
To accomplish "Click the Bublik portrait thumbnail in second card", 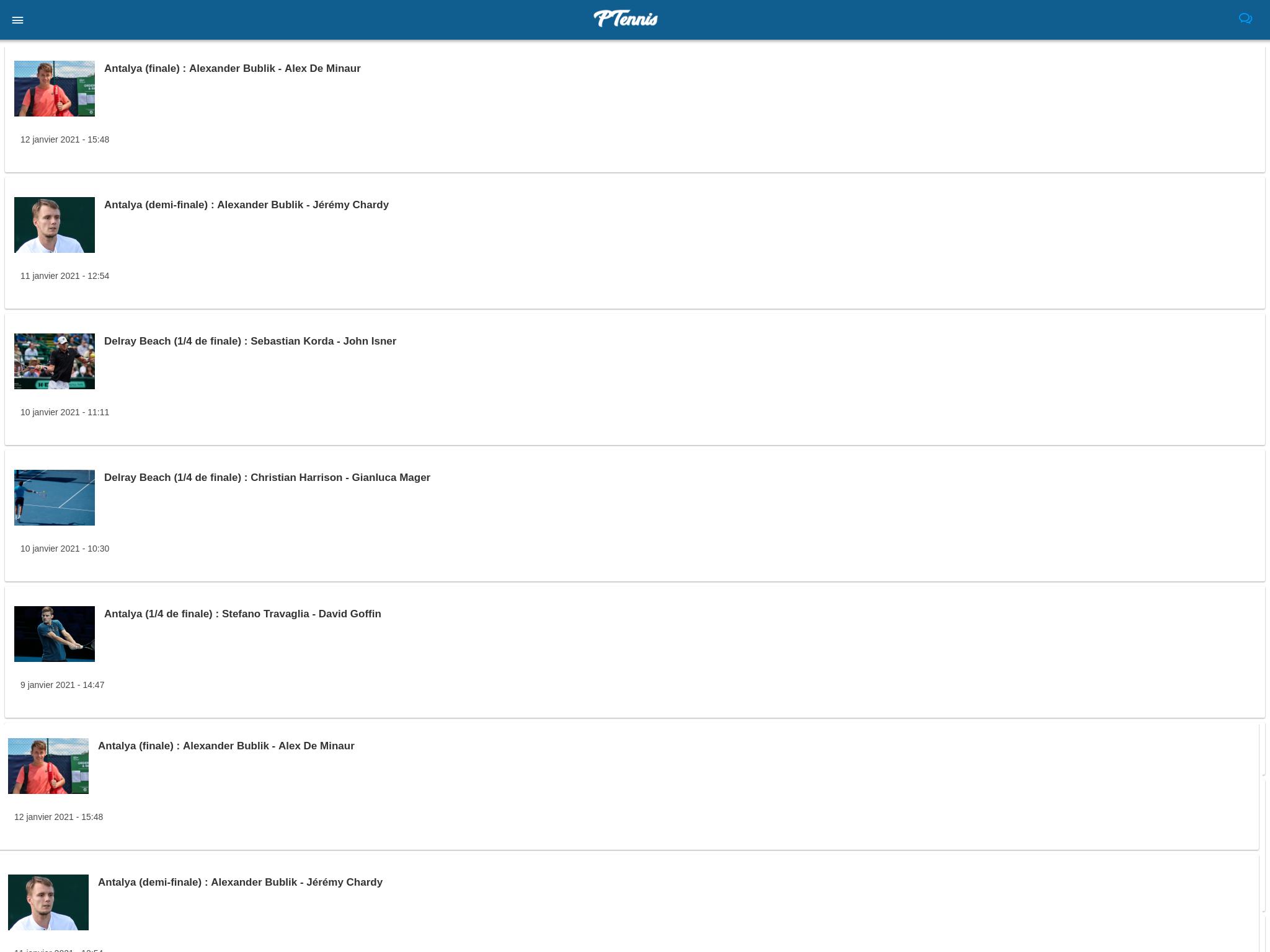I will [55, 225].
